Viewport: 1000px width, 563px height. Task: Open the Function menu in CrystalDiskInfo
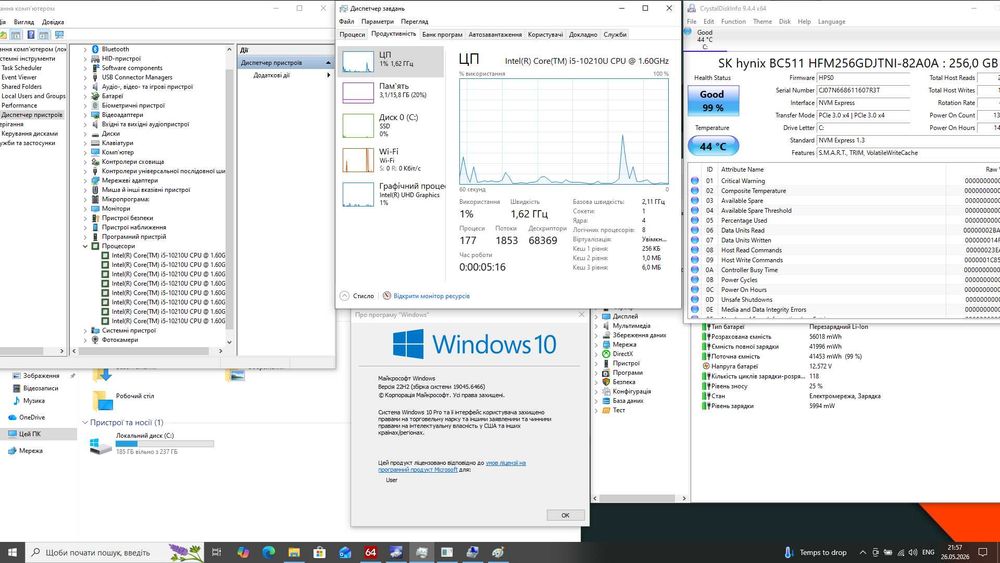(733, 21)
